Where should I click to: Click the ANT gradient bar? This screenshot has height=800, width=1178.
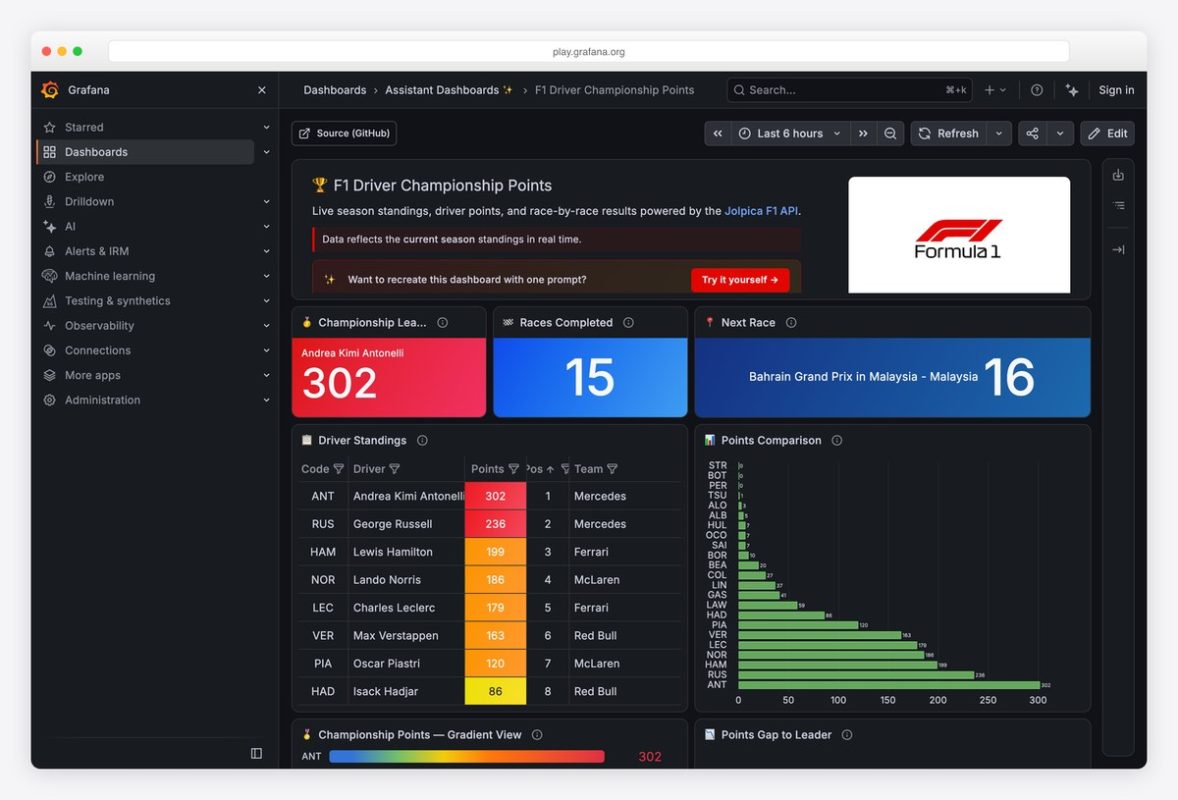tap(467, 756)
